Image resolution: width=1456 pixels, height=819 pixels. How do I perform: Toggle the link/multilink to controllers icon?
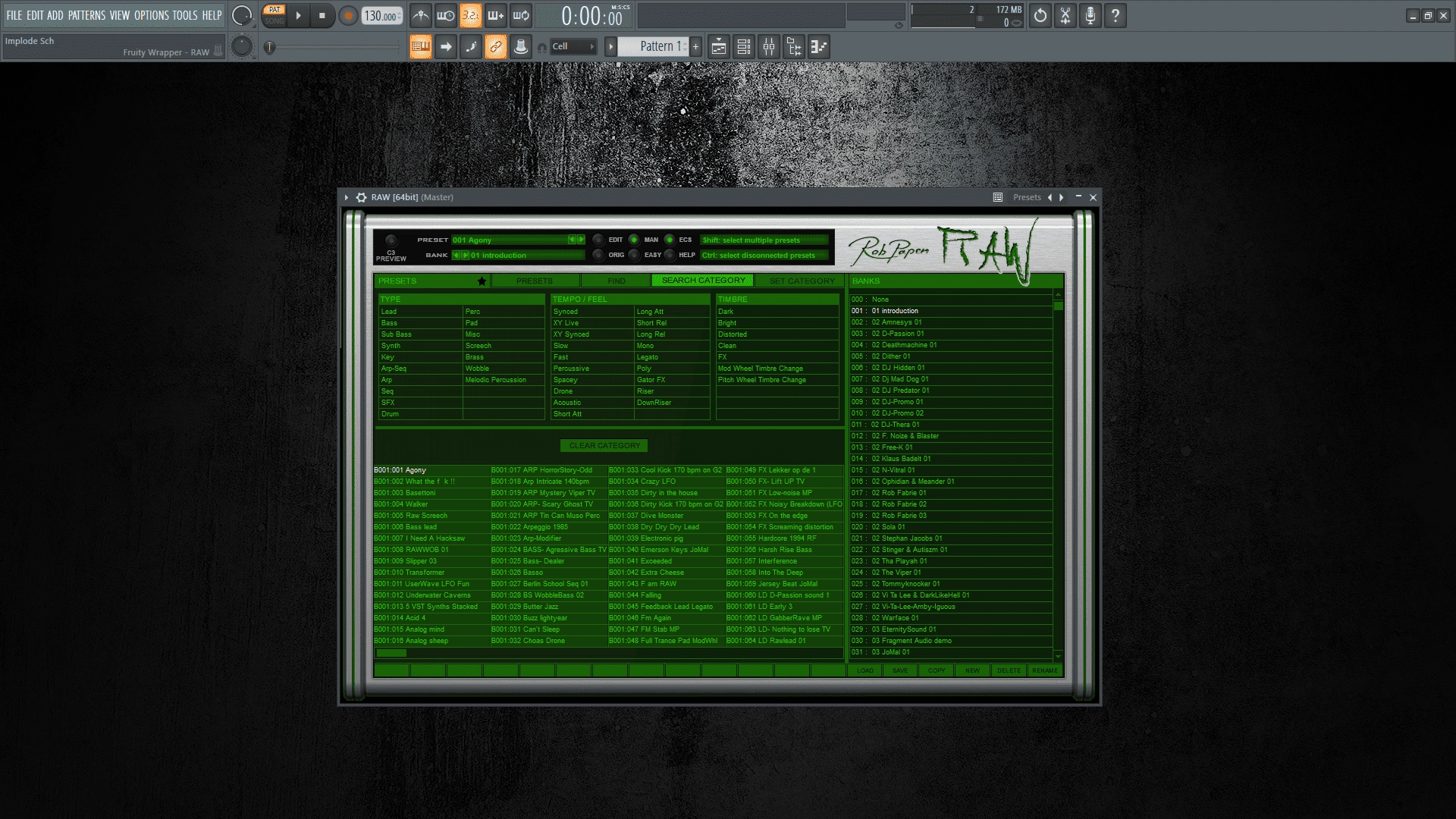pyautogui.click(x=496, y=47)
